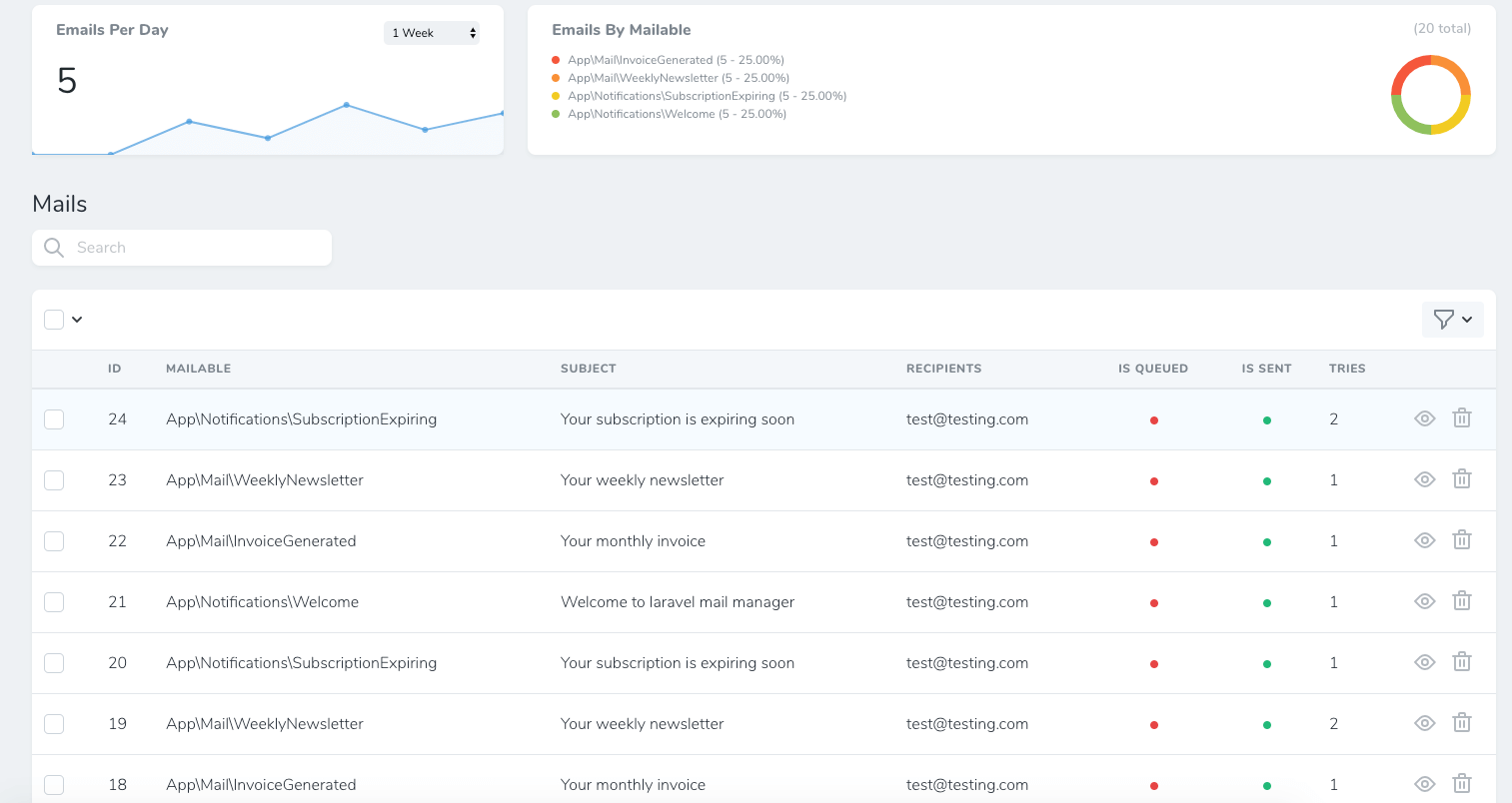The height and width of the screenshot is (803, 1512).
Task: Delete the mail with ID 23
Action: click(x=1461, y=479)
